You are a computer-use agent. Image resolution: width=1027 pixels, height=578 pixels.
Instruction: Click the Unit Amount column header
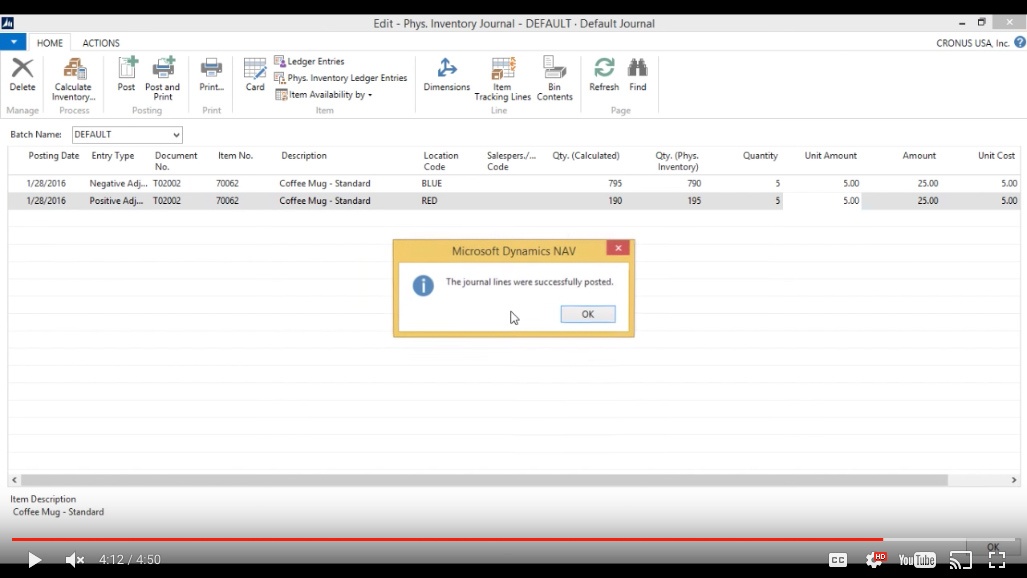(x=831, y=156)
